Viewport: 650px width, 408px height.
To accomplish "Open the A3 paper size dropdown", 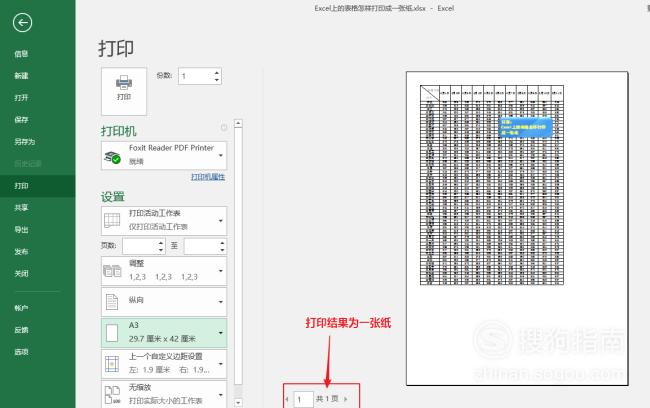I will click(x=164, y=333).
